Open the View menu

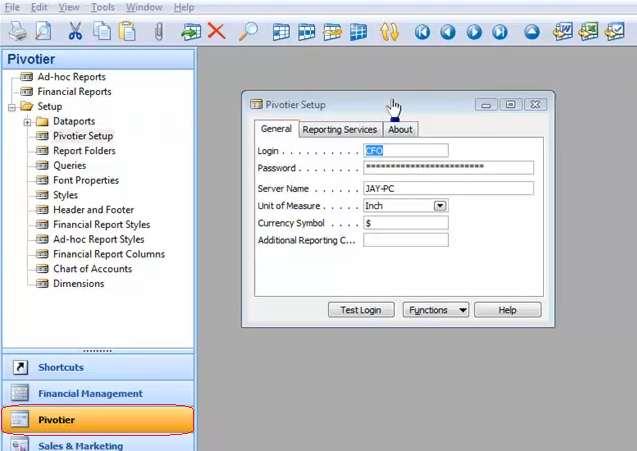point(69,7)
